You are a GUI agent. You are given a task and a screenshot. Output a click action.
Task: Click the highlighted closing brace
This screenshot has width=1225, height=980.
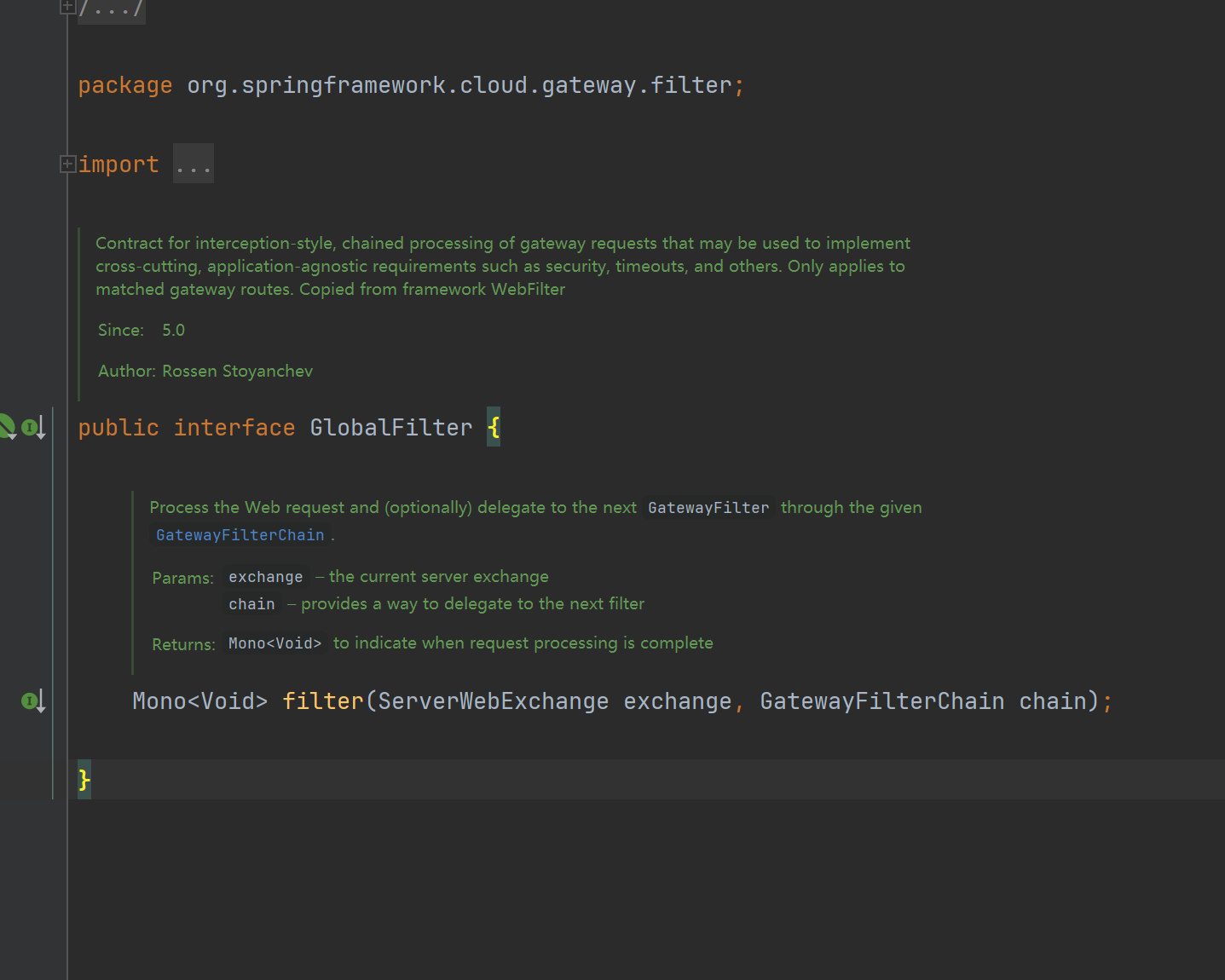click(84, 779)
